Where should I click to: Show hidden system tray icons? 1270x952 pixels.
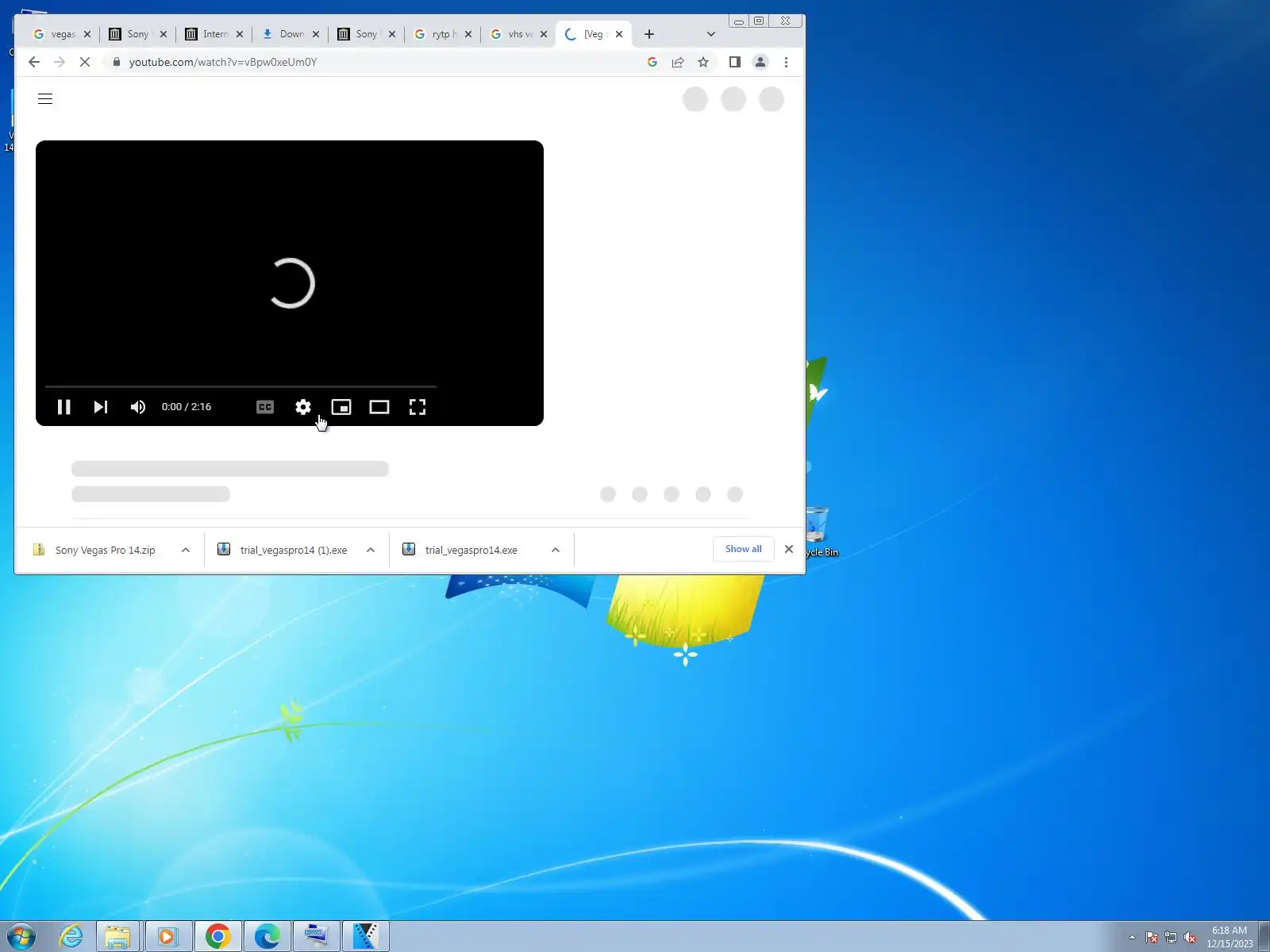click(1132, 937)
